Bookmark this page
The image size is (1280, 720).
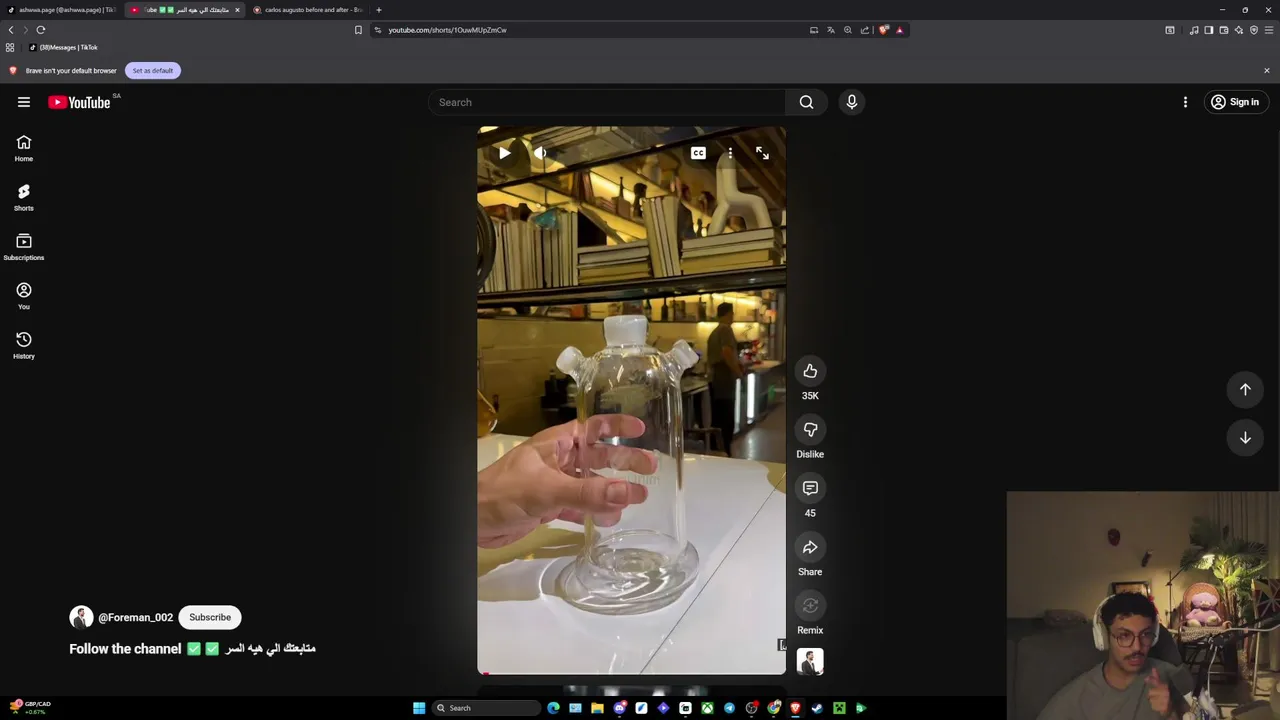point(358,30)
